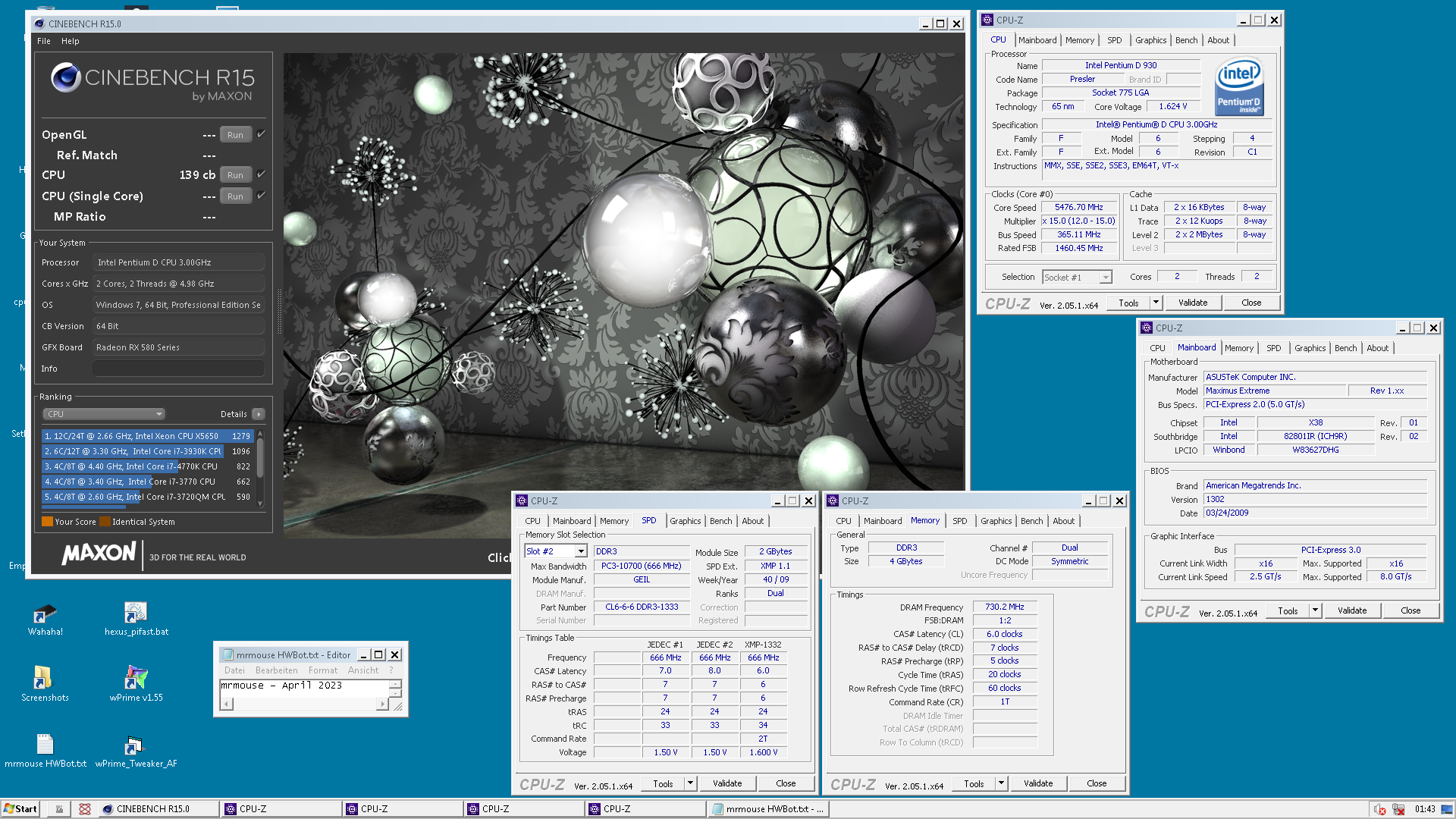Screen dimensions: 1456x819
Task: Click Notepad text mrmouse – April 2023
Action: point(281,685)
